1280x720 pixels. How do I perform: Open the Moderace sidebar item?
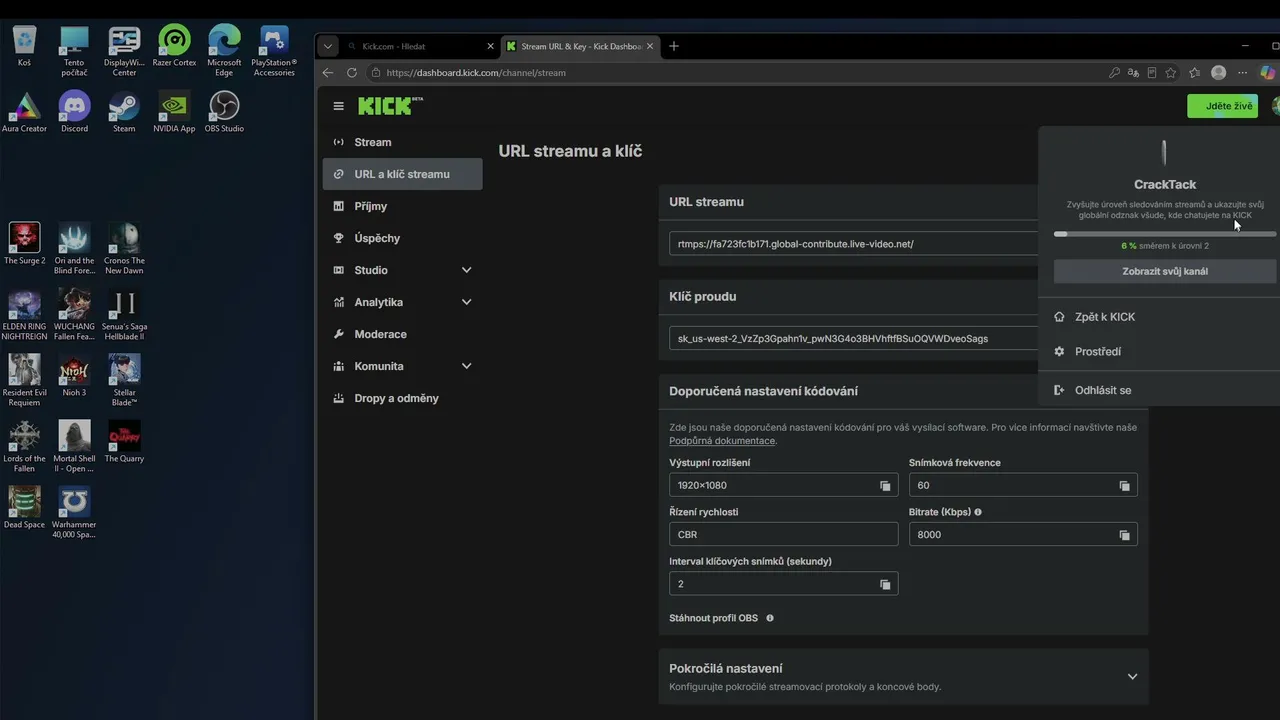tap(402, 334)
